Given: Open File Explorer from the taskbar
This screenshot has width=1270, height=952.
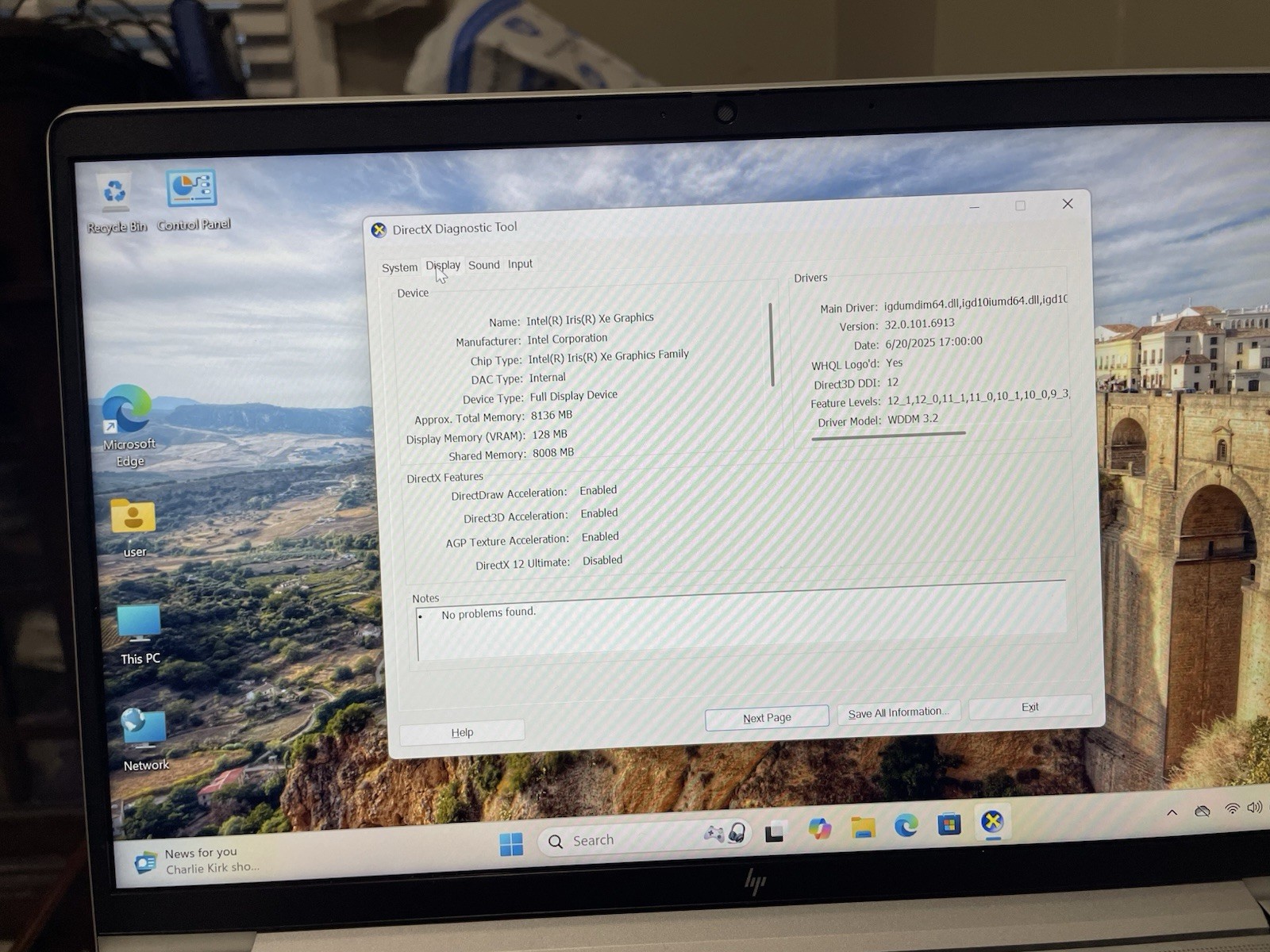Looking at the screenshot, I should pyautogui.click(x=863, y=827).
